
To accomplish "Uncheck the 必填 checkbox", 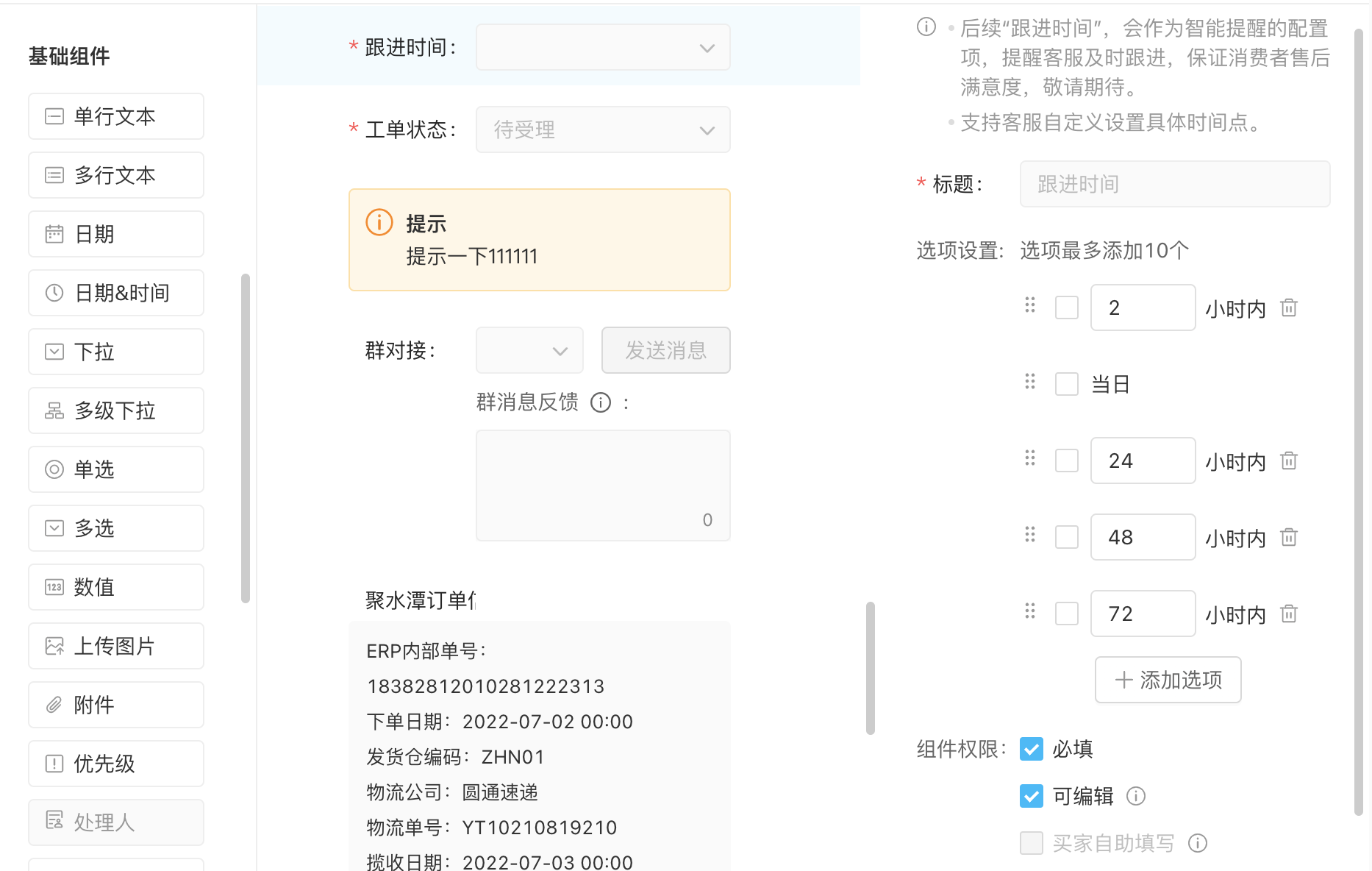I will coord(1032,749).
